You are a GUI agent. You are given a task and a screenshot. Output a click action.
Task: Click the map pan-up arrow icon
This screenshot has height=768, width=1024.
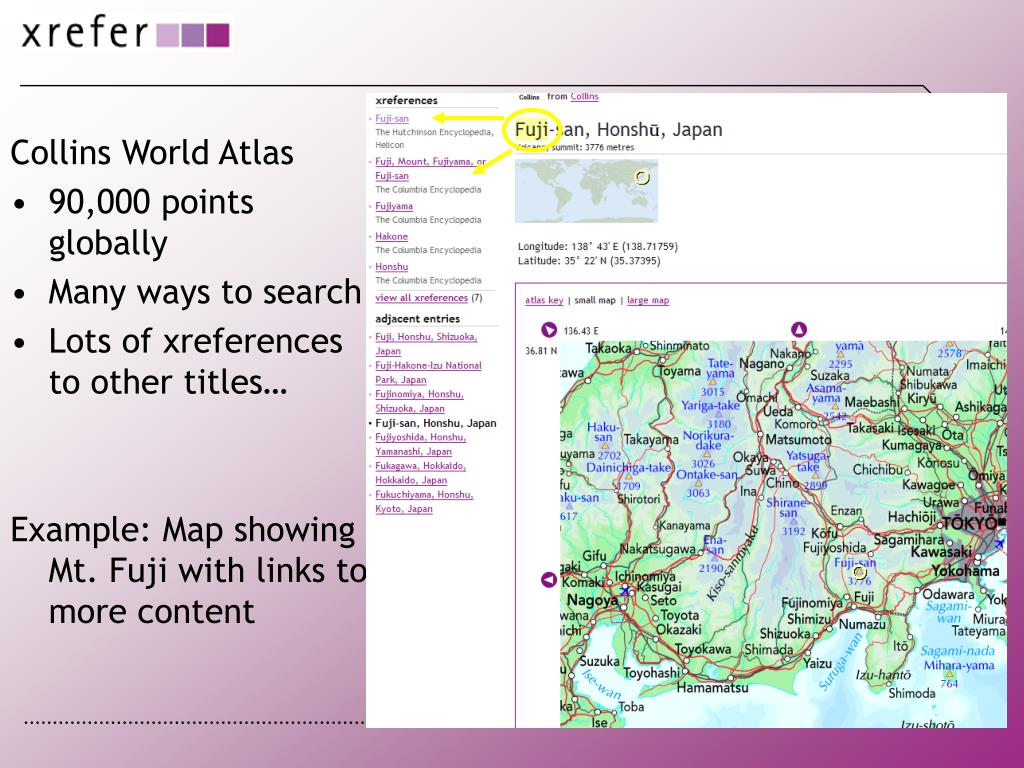point(799,329)
